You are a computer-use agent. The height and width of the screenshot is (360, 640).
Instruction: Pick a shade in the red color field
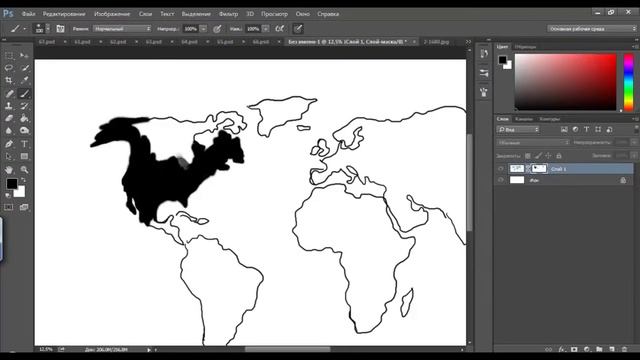tap(565, 82)
